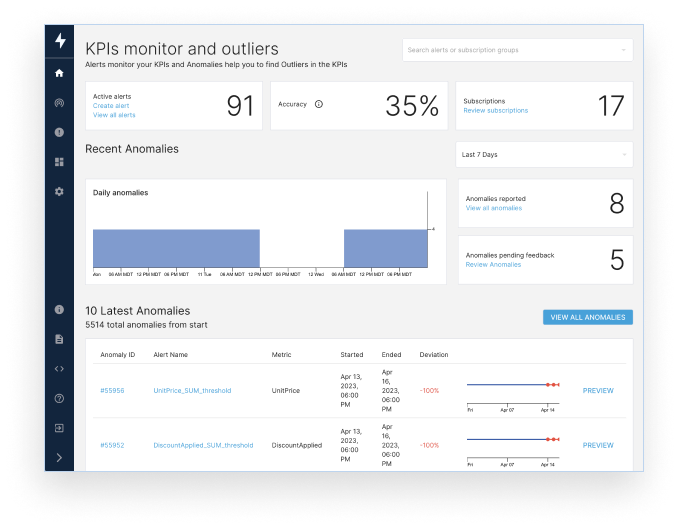Click the 35% accuracy value

[412, 106]
